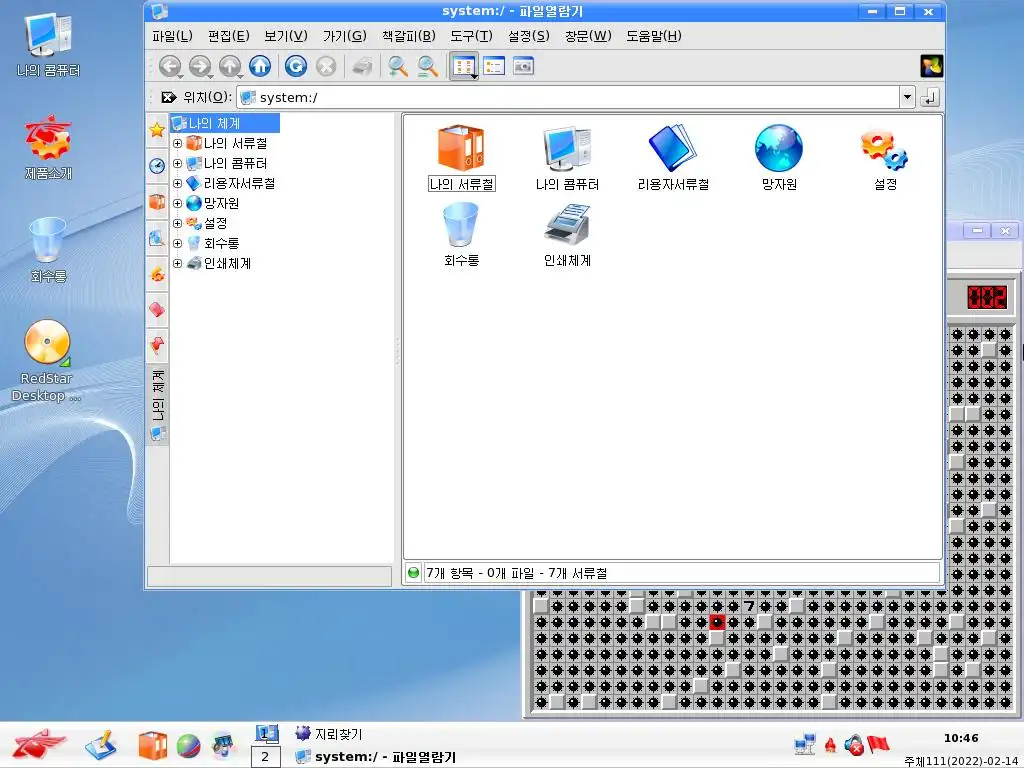Image resolution: width=1024 pixels, height=768 pixels.
Task: Select the 회수통 trash in main pane
Action: pos(461,234)
